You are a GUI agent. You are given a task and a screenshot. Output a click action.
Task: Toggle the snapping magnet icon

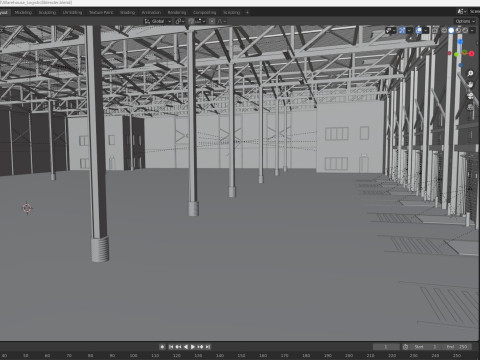click(191, 21)
